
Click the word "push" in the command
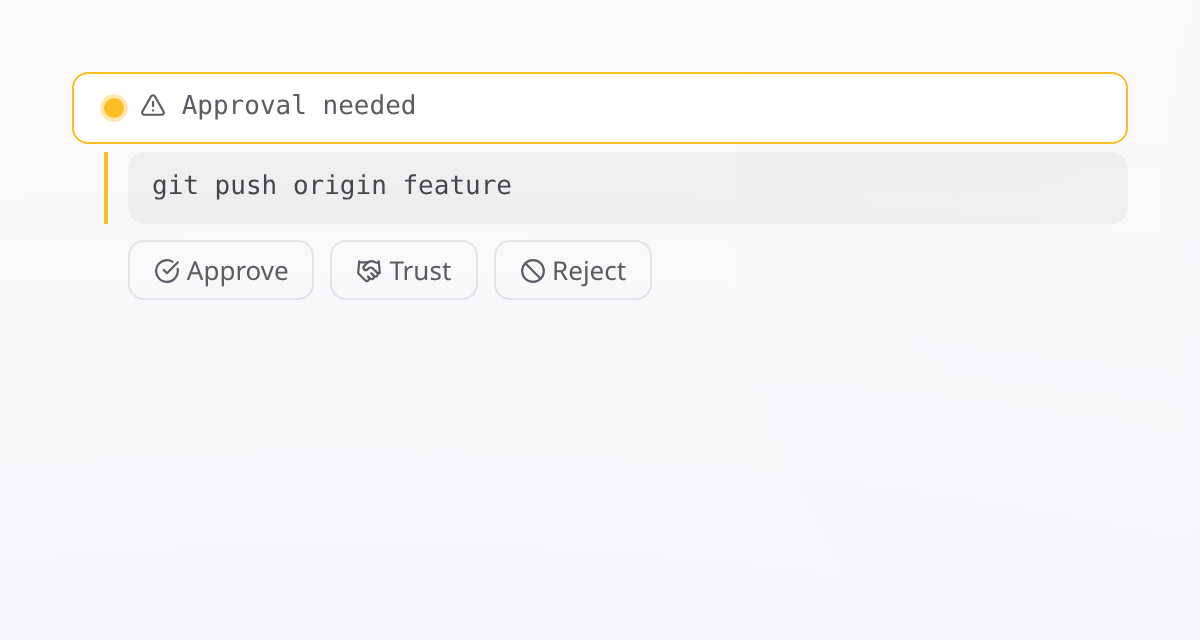[x=246, y=187]
